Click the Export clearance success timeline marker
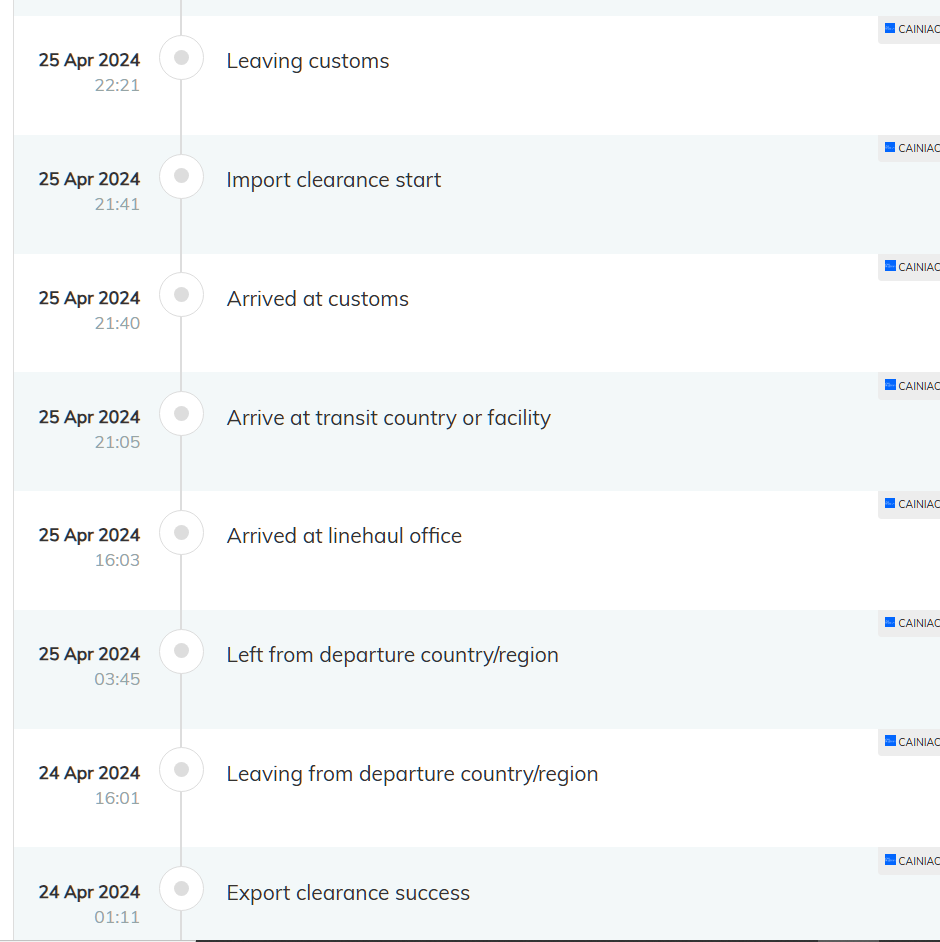The height and width of the screenshot is (942, 940). [x=182, y=888]
